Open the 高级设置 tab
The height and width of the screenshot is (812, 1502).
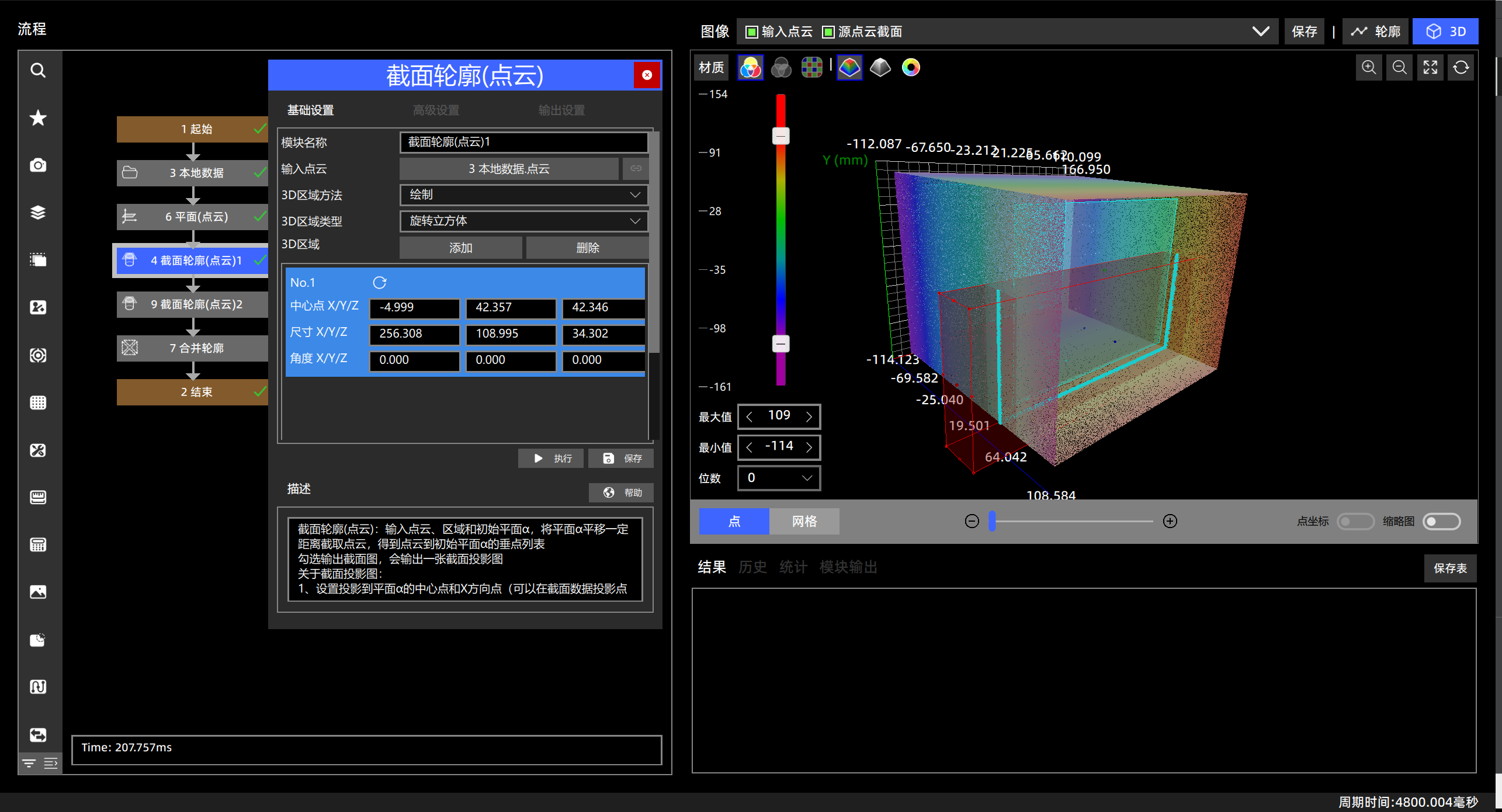(x=436, y=110)
